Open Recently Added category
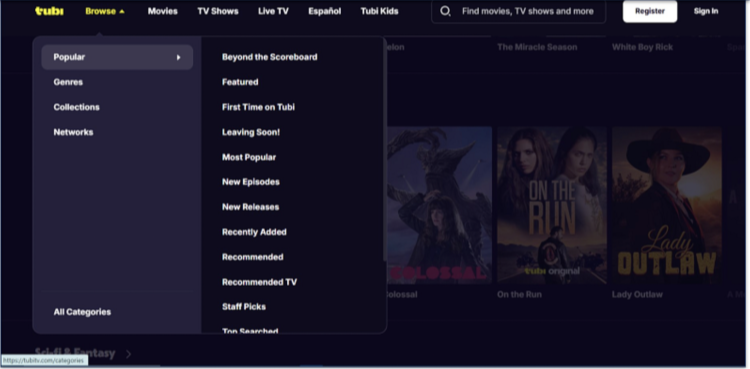This screenshot has height=369, width=750. pyautogui.click(x=254, y=232)
